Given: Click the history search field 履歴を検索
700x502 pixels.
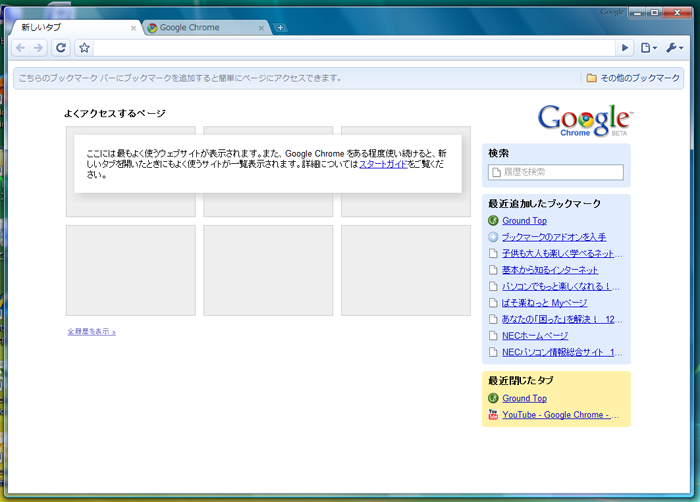Looking at the screenshot, I should pos(556,172).
